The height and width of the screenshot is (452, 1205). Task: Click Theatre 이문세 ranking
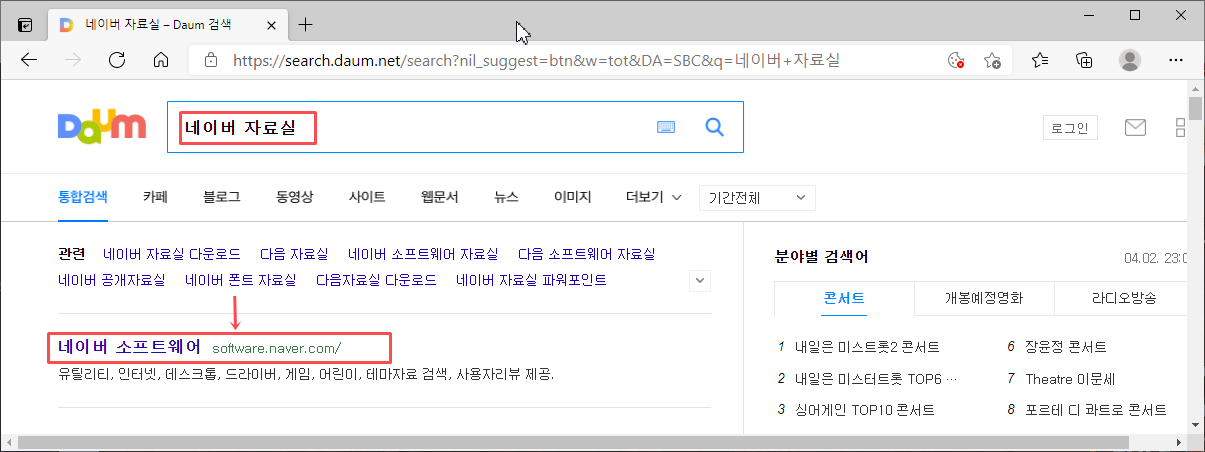[1069, 379]
